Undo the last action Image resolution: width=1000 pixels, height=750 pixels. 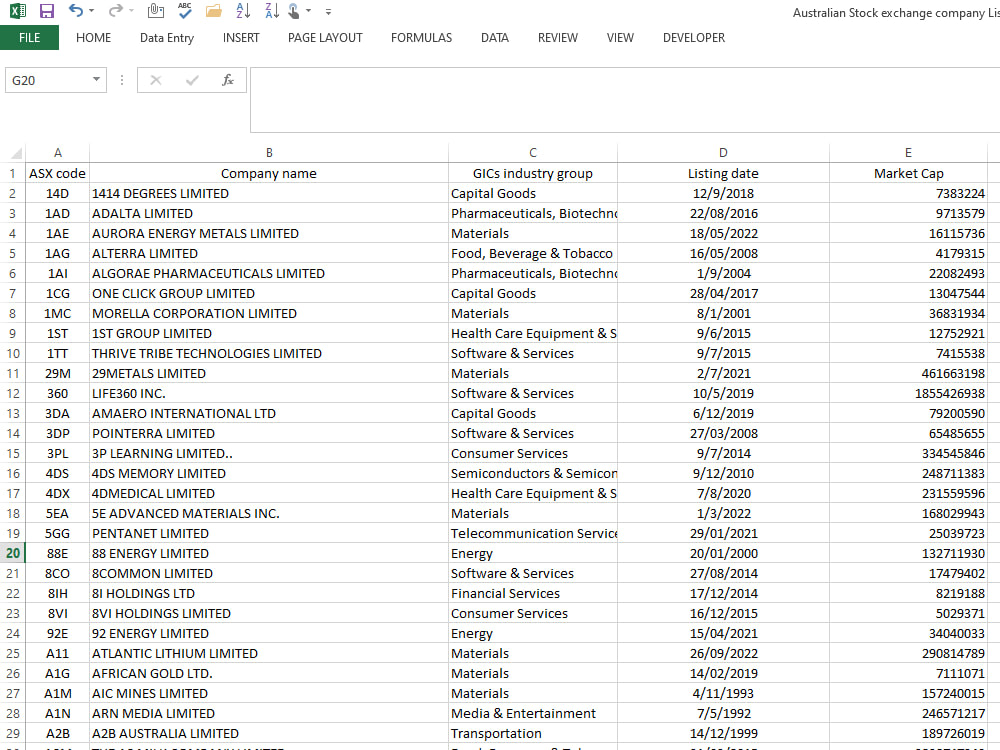click(x=75, y=10)
